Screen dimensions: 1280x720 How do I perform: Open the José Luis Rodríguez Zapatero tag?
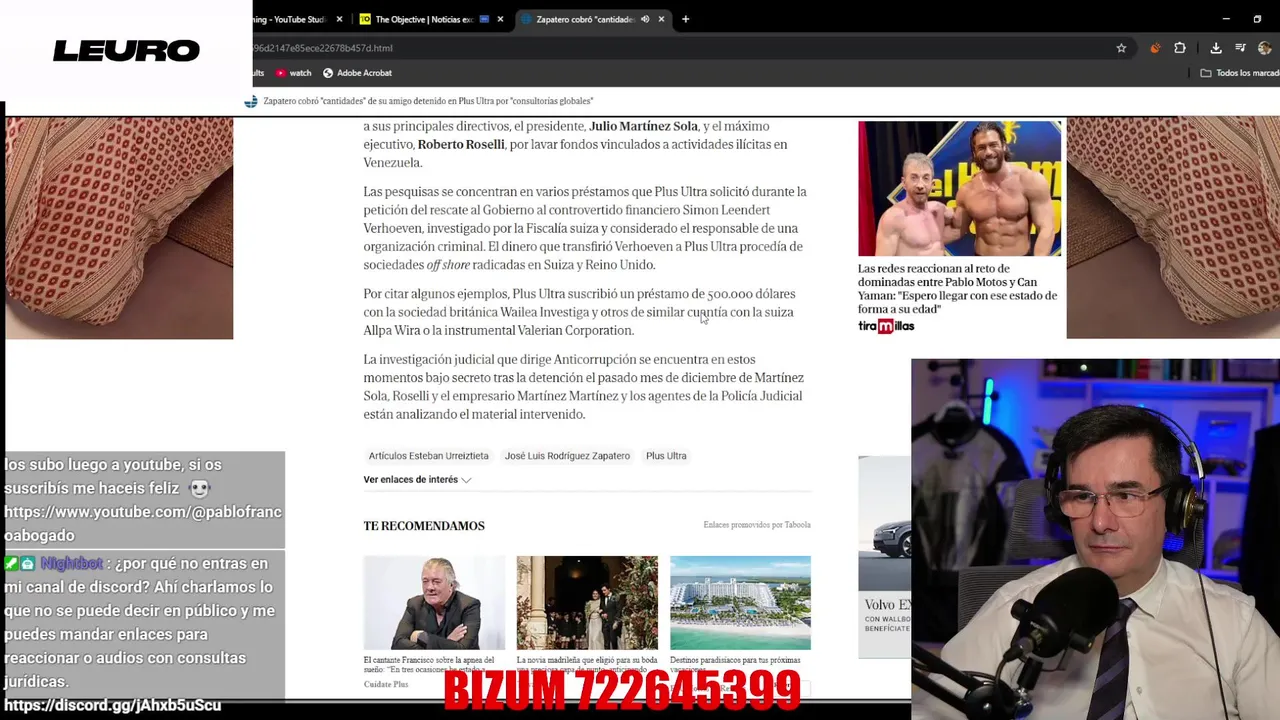tap(567, 456)
